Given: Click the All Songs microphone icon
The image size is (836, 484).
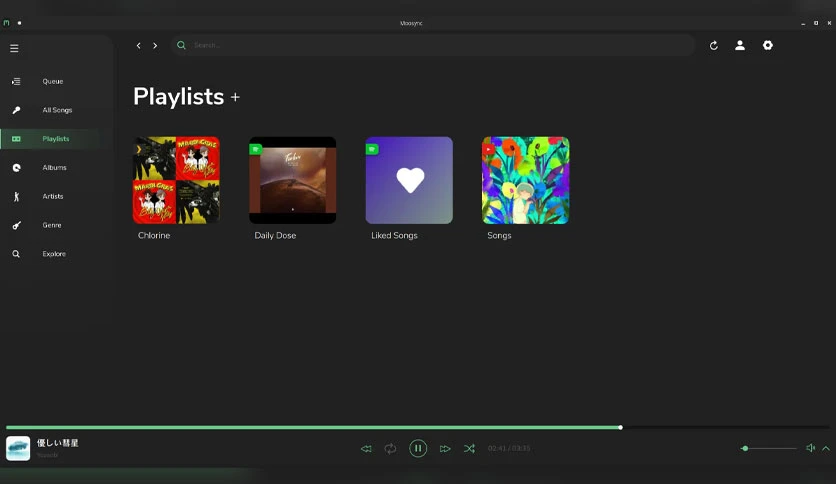Looking at the screenshot, I should click(16, 110).
